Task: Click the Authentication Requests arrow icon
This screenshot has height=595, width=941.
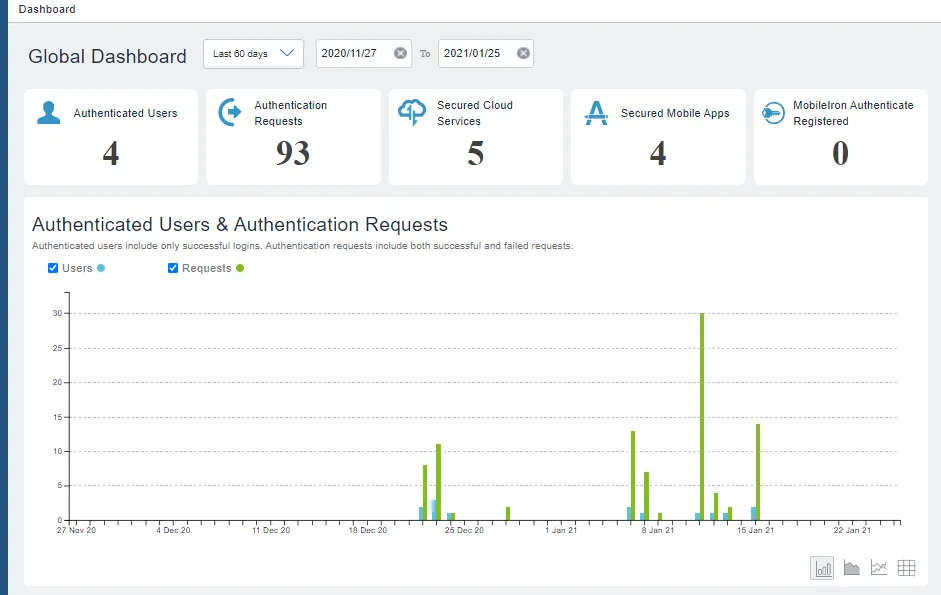Action: pyautogui.click(x=230, y=112)
